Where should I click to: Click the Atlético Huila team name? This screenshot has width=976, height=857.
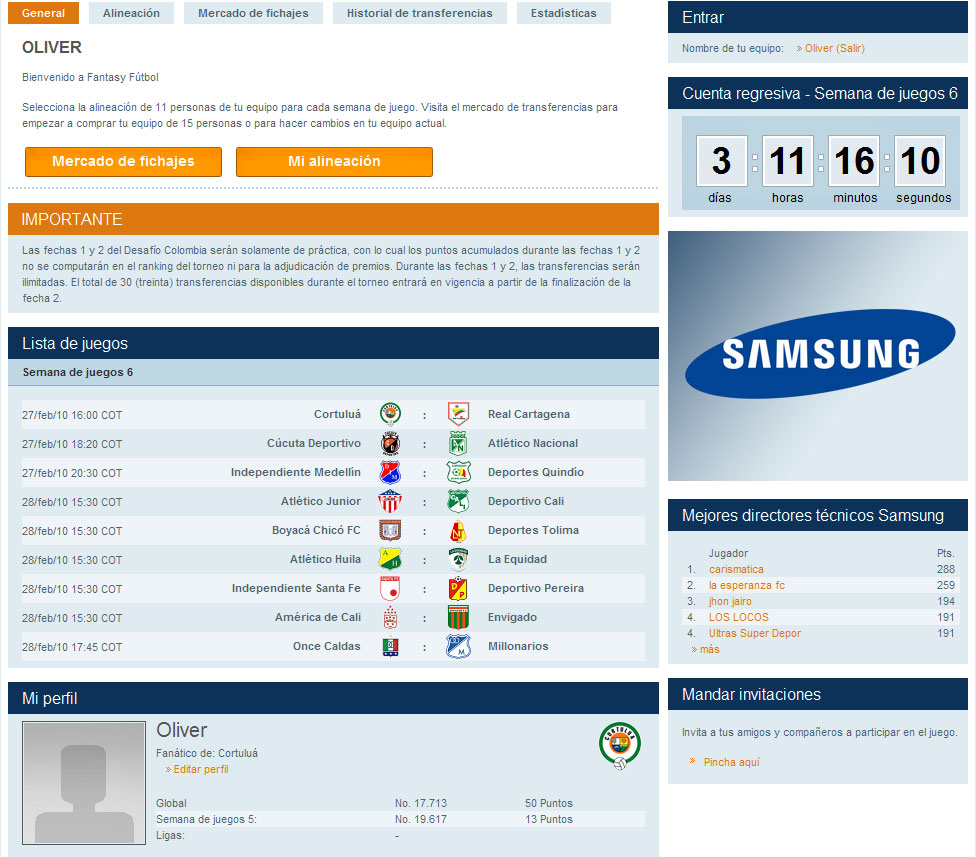(x=325, y=559)
